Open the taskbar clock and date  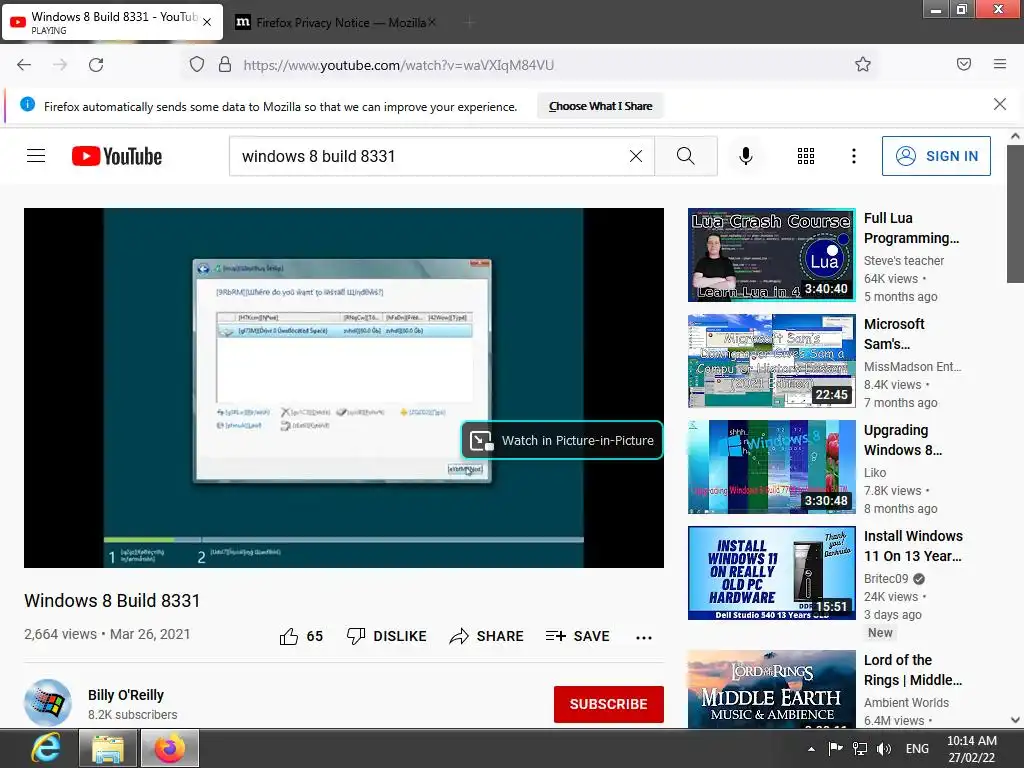tap(972, 749)
